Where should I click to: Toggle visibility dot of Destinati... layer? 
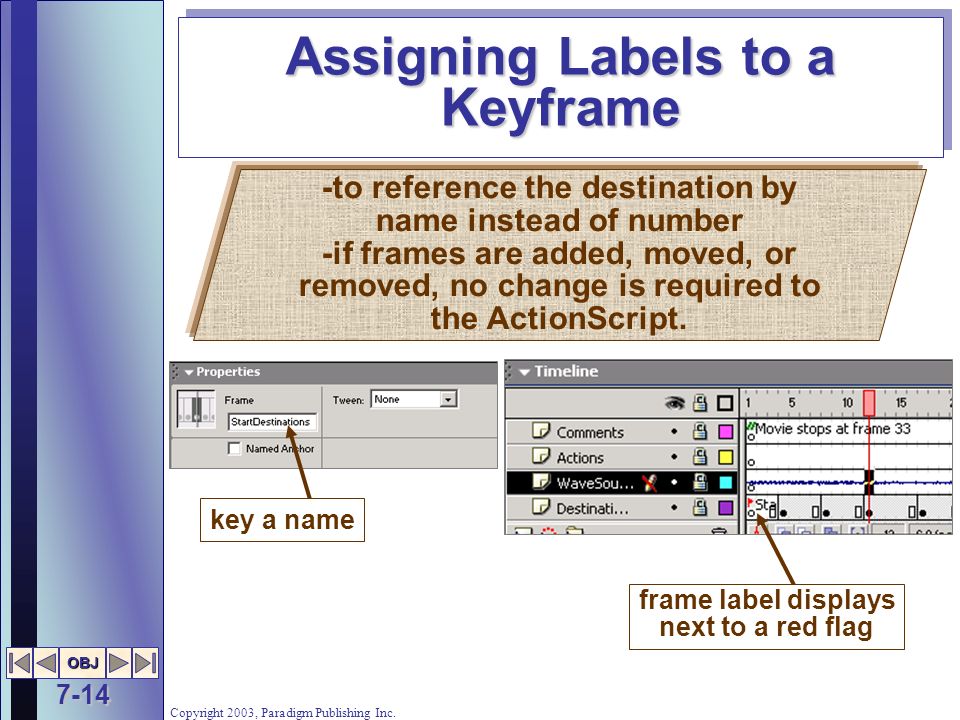click(674, 508)
